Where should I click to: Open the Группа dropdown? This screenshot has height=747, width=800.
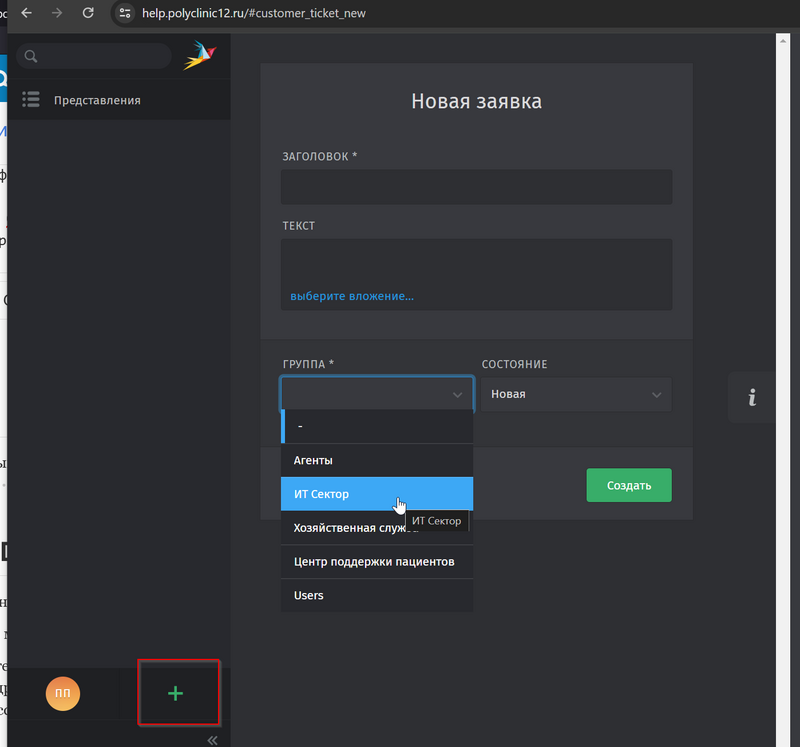[377, 394]
